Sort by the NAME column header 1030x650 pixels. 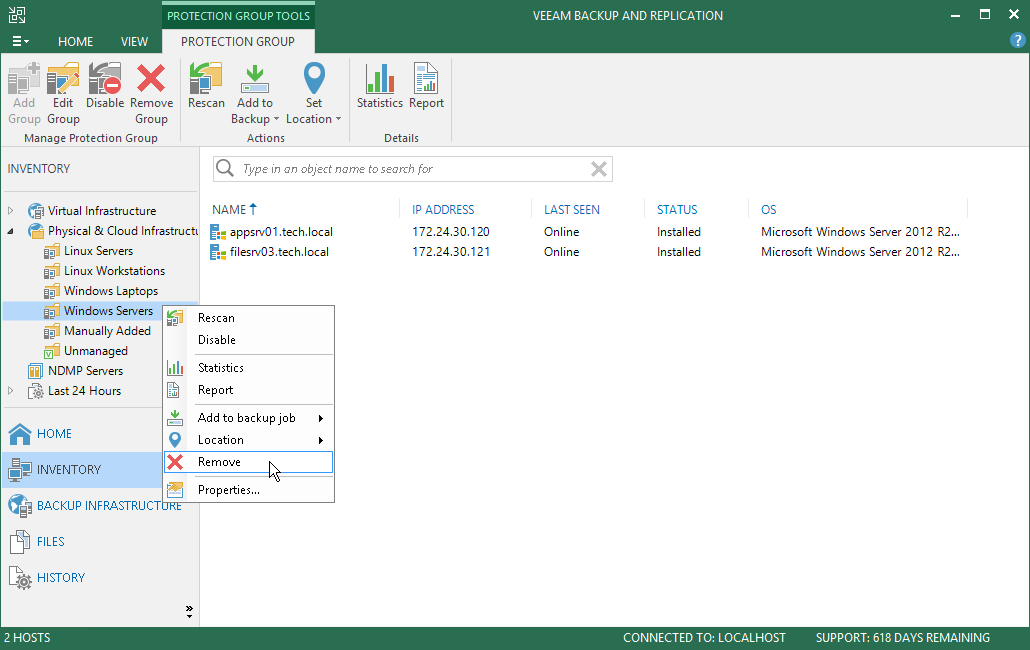click(x=229, y=209)
